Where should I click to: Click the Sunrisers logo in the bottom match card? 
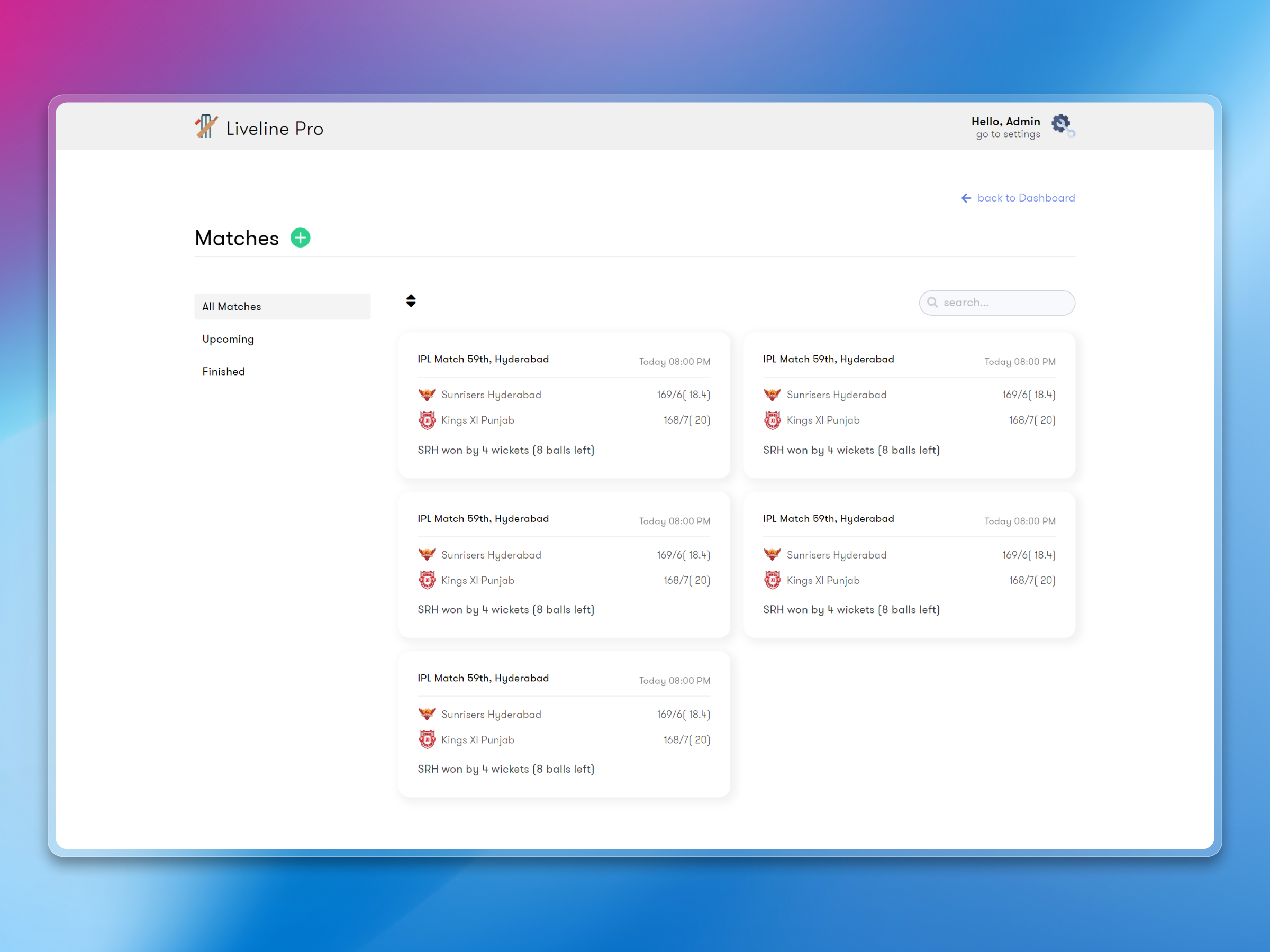pyautogui.click(x=427, y=713)
